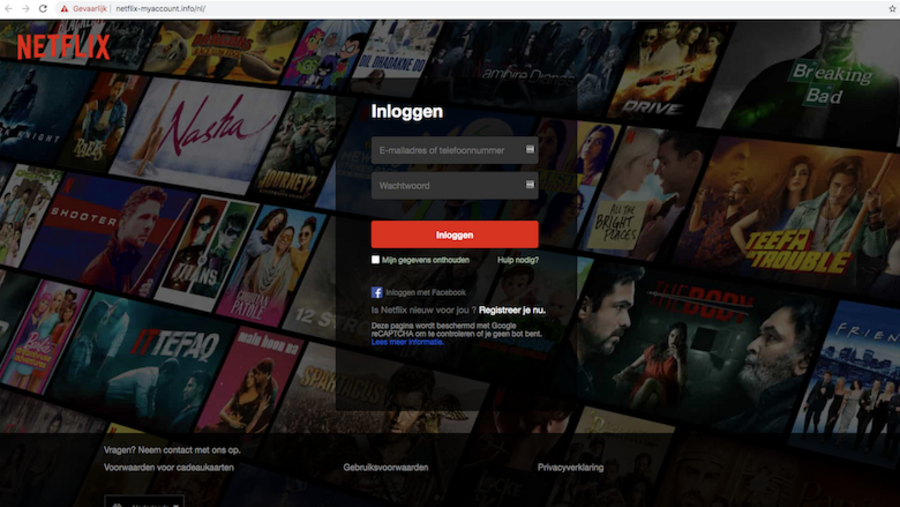Choose Inloggen met Facebook
The height and width of the screenshot is (507, 900).
[425, 292]
